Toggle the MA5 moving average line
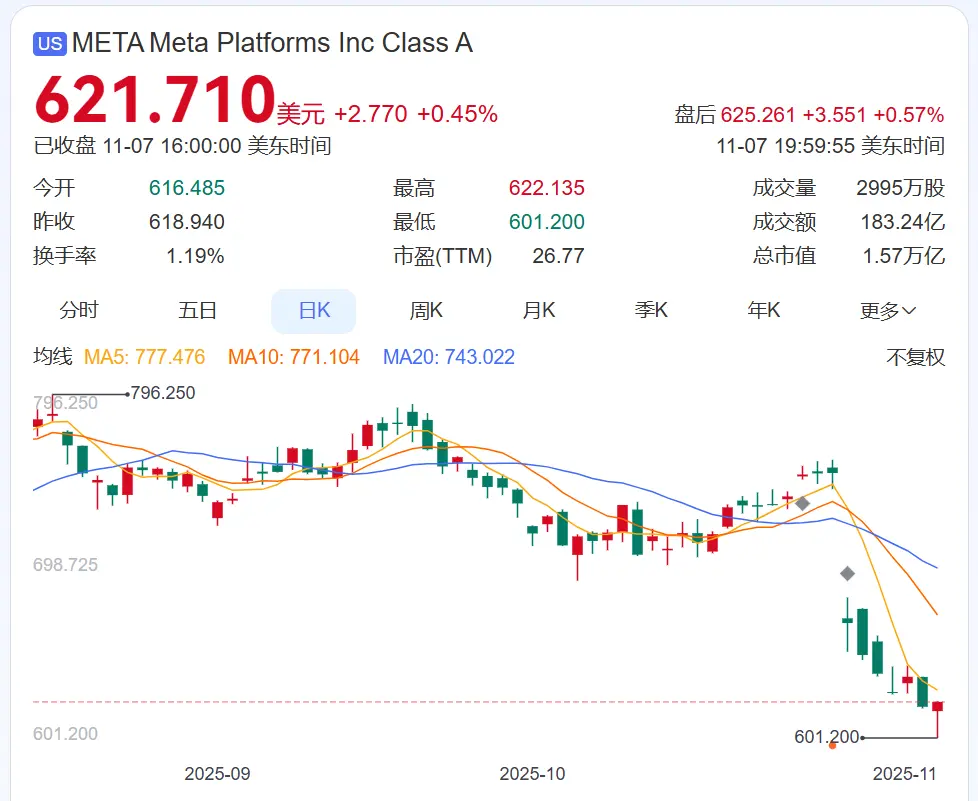The image size is (978, 801). click(x=145, y=357)
